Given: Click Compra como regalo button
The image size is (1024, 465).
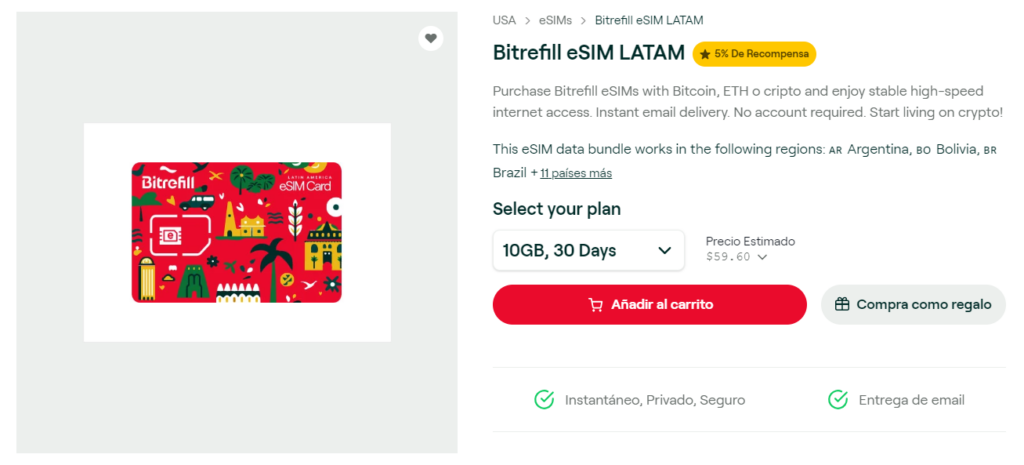Looking at the screenshot, I should (x=913, y=304).
